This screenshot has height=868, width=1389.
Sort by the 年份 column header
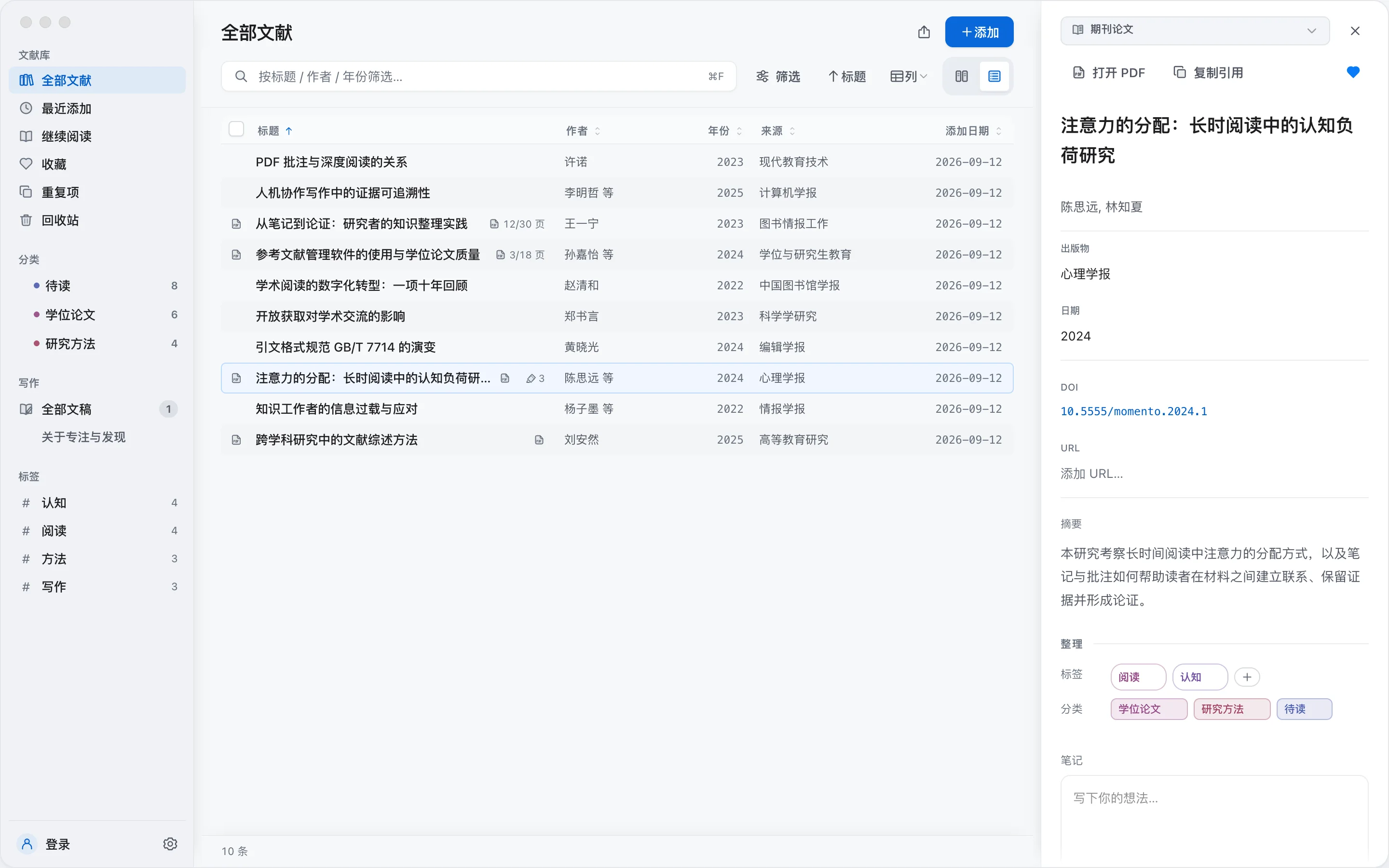[724, 131]
